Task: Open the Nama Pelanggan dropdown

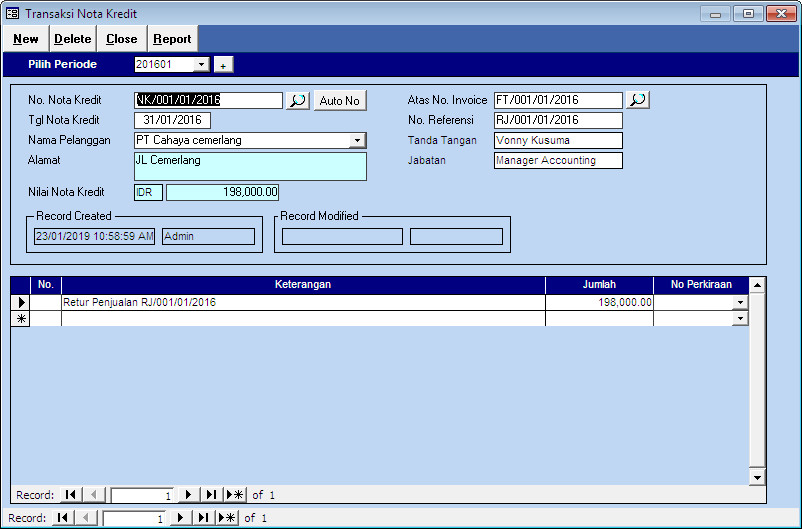Action: tap(358, 140)
